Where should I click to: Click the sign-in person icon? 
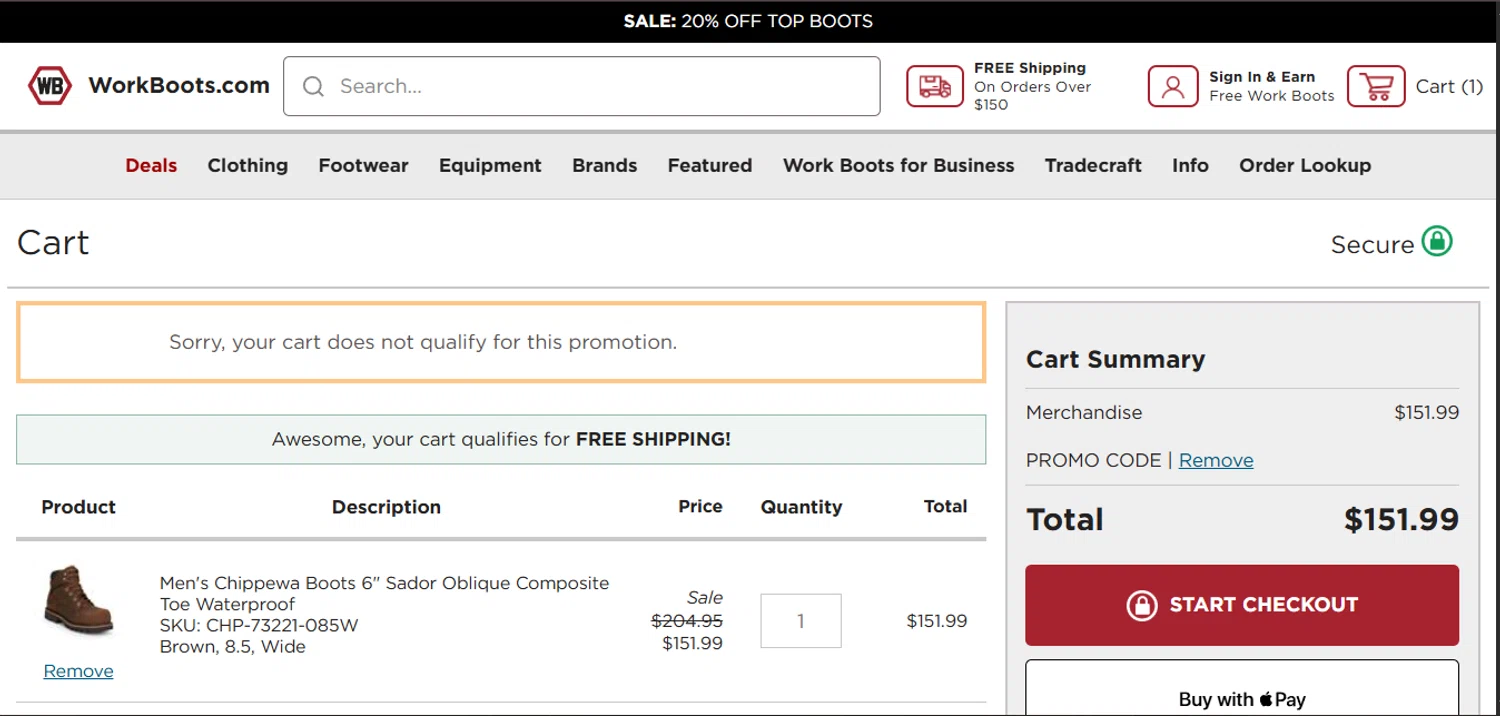(1172, 86)
